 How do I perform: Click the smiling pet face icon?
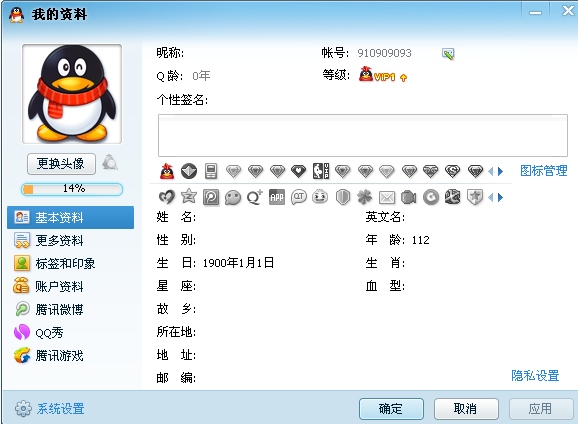(x=320, y=197)
